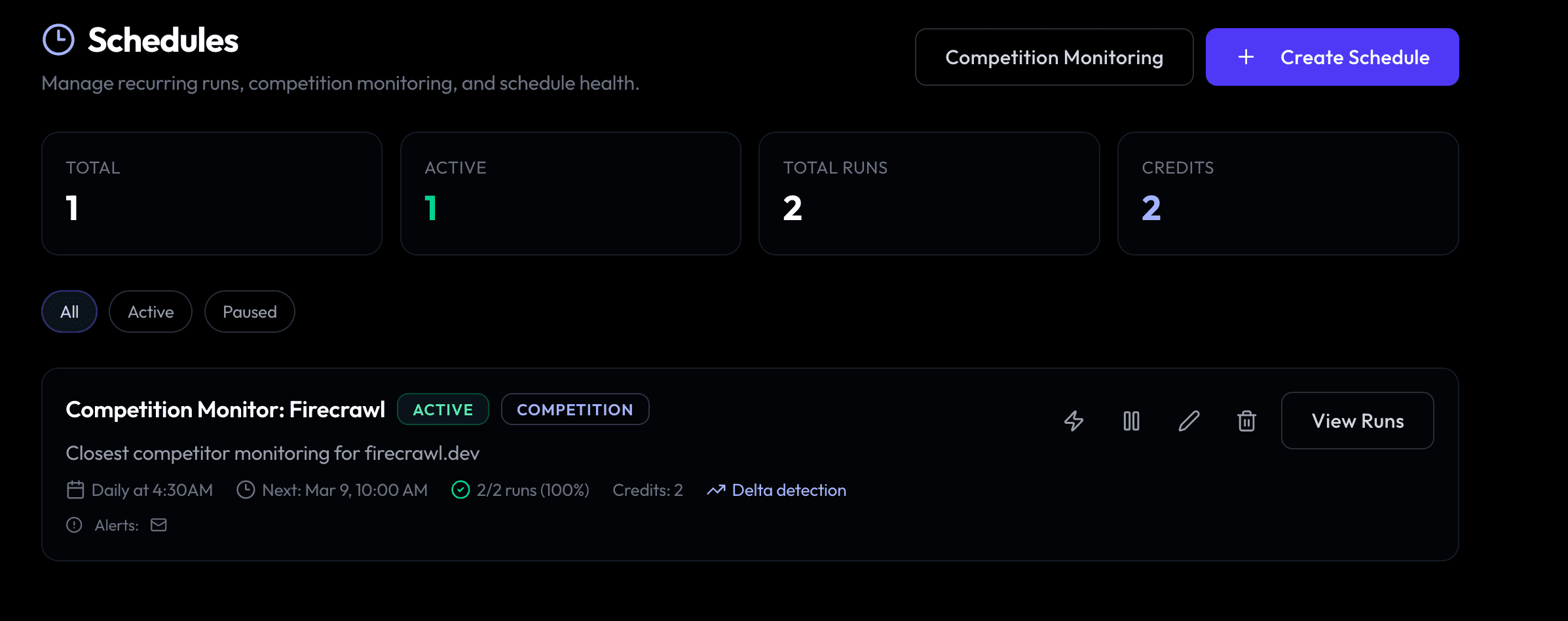The image size is (1568, 621).
Task: Click the alerts warning icon
Action: 73,524
